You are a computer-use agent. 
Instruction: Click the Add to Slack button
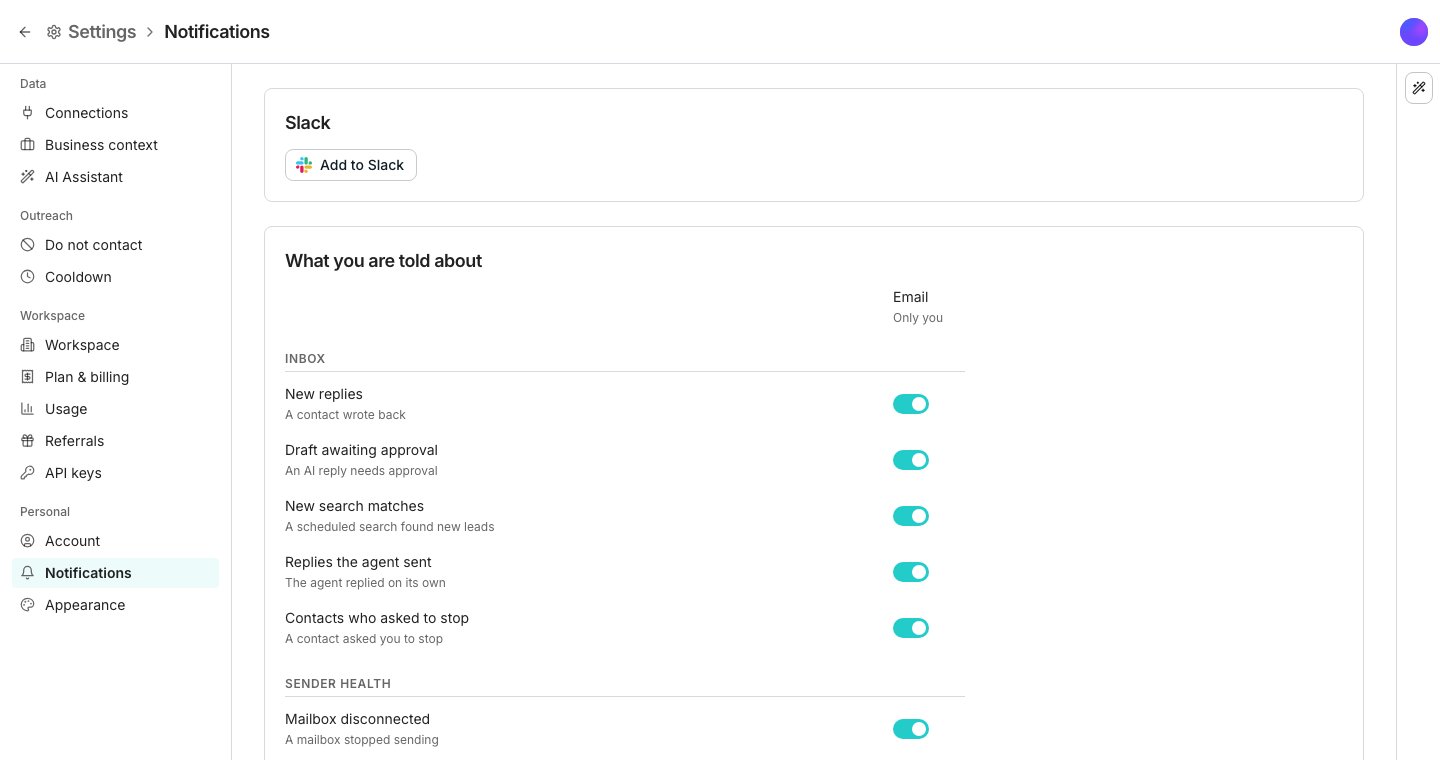[x=351, y=165]
